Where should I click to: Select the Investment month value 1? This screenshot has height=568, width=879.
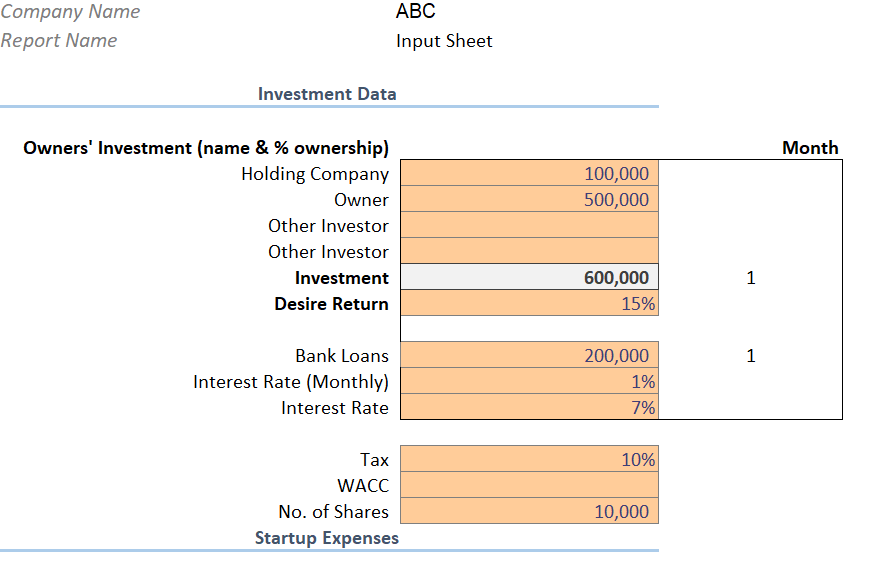[751, 278]
